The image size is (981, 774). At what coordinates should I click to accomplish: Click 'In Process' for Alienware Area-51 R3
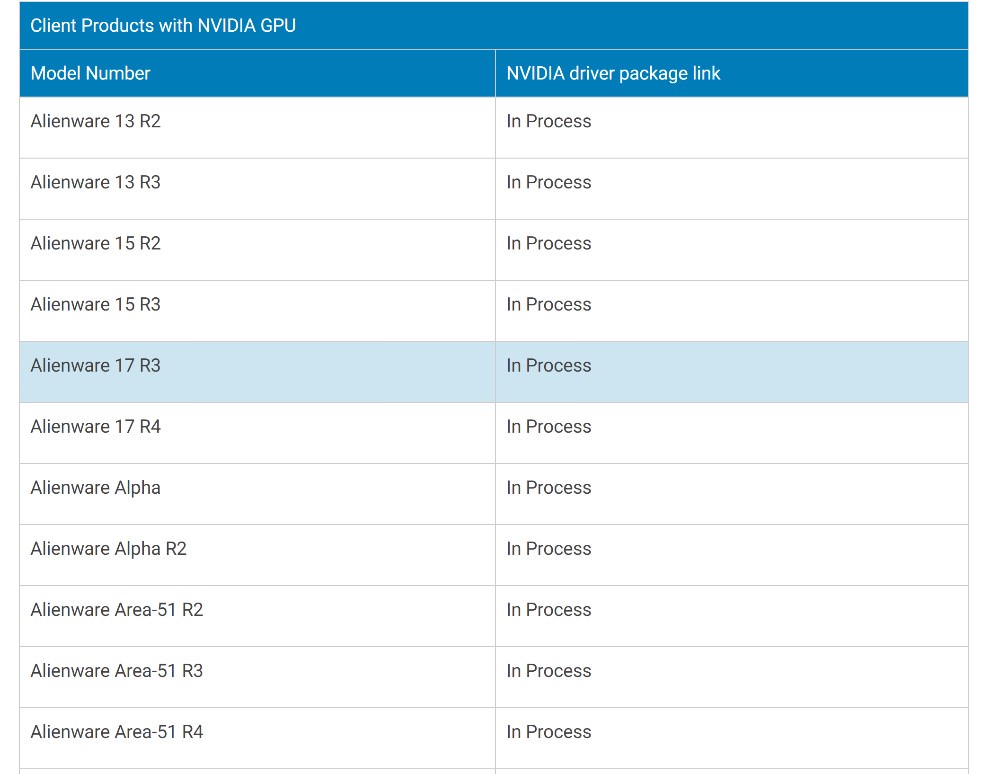549,671
